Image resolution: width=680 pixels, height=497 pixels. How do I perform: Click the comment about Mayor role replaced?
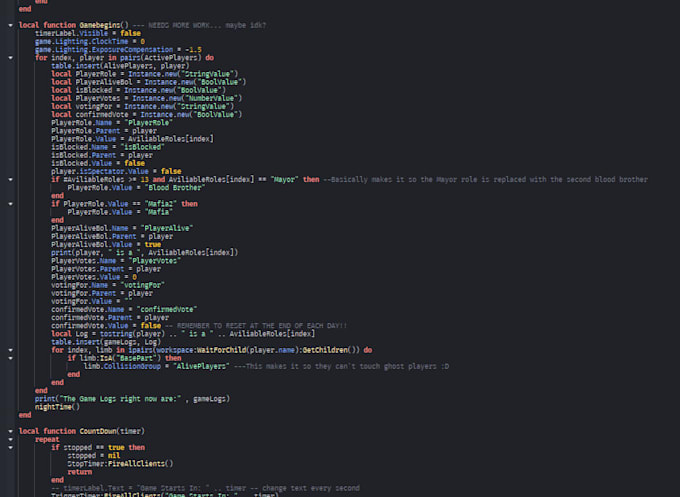(485, 180)
